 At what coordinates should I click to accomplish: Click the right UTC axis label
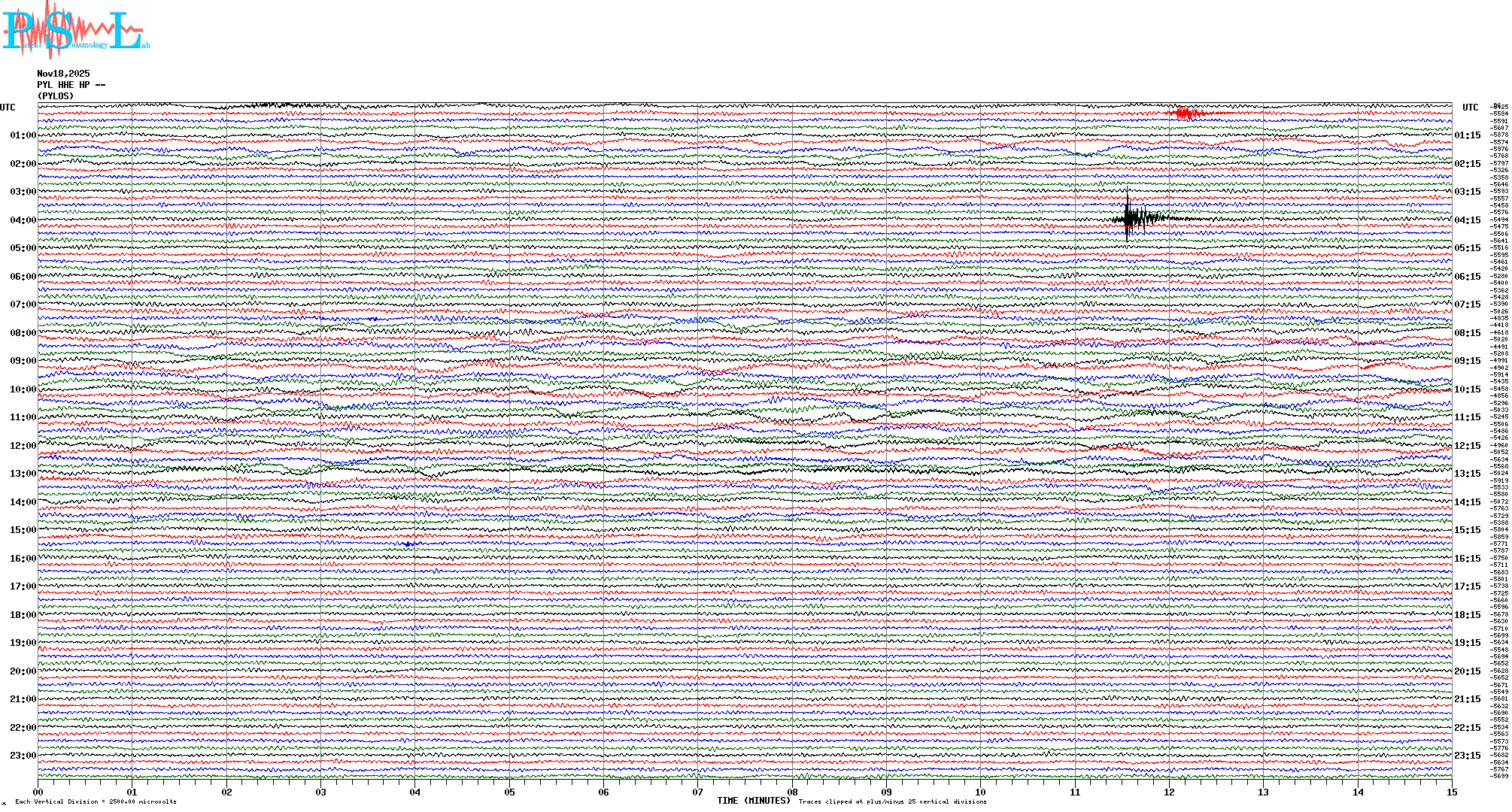[x=1470, y=108]
